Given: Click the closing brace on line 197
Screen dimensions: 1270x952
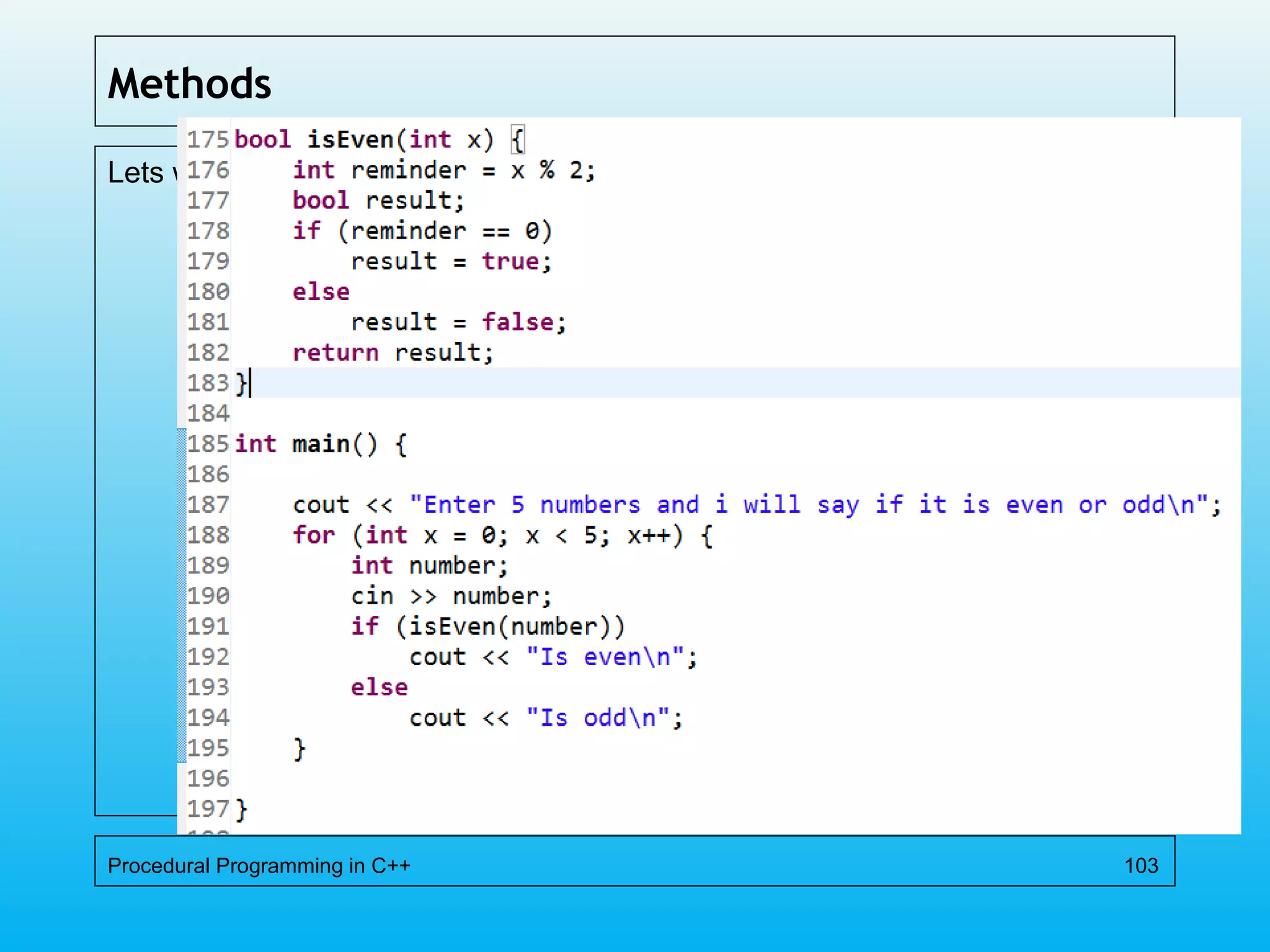Looking at the screenshot, I should click(241, 809).
